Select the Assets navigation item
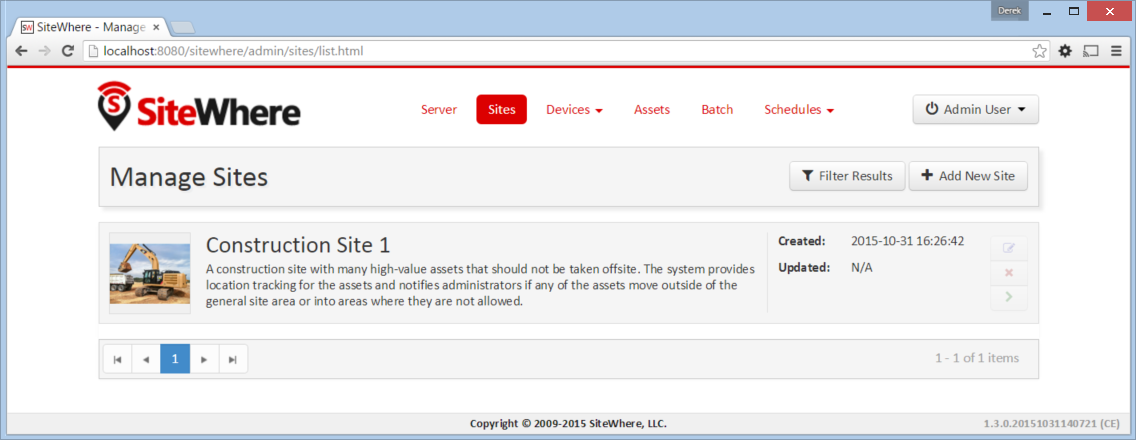 tap(652, 110)
